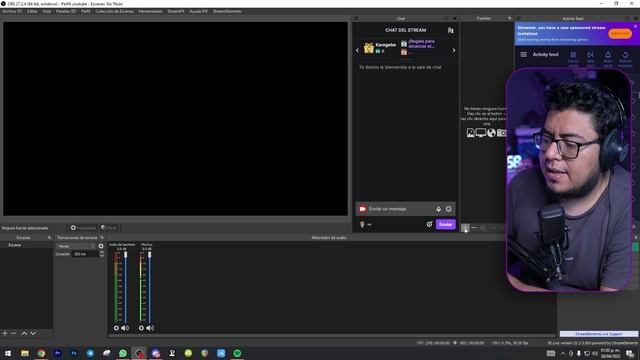The image size is (640, 360).
Task: Undock the Transiciones de escena panel
Action: click(x=102, y=238)
